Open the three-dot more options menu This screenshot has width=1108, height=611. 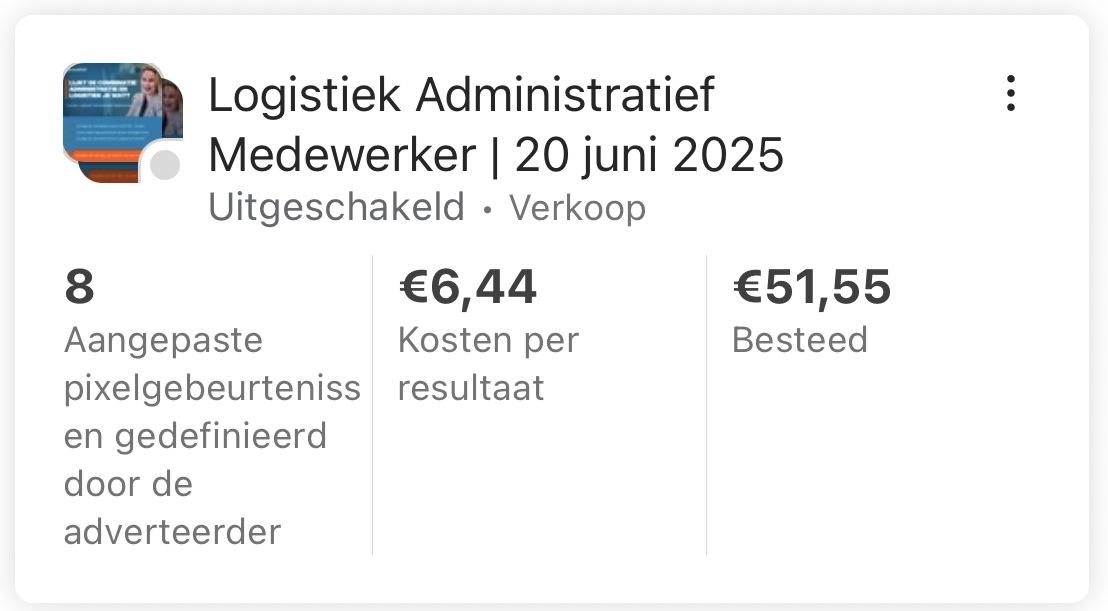click(1011, 93)
